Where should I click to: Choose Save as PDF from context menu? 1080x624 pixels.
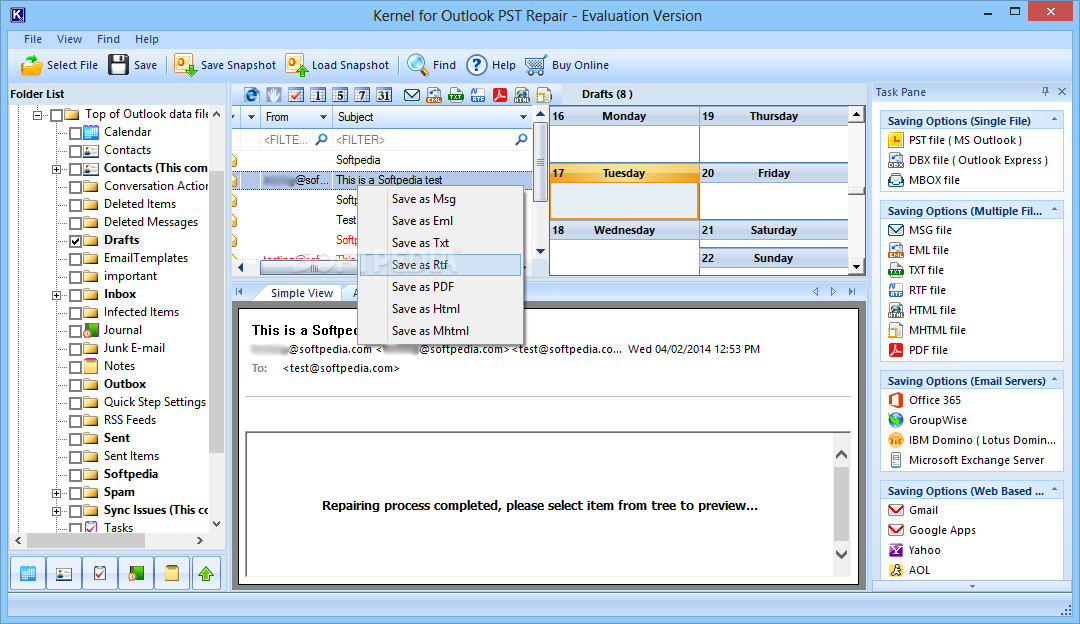pyautogui.click(x=440, y=287)
